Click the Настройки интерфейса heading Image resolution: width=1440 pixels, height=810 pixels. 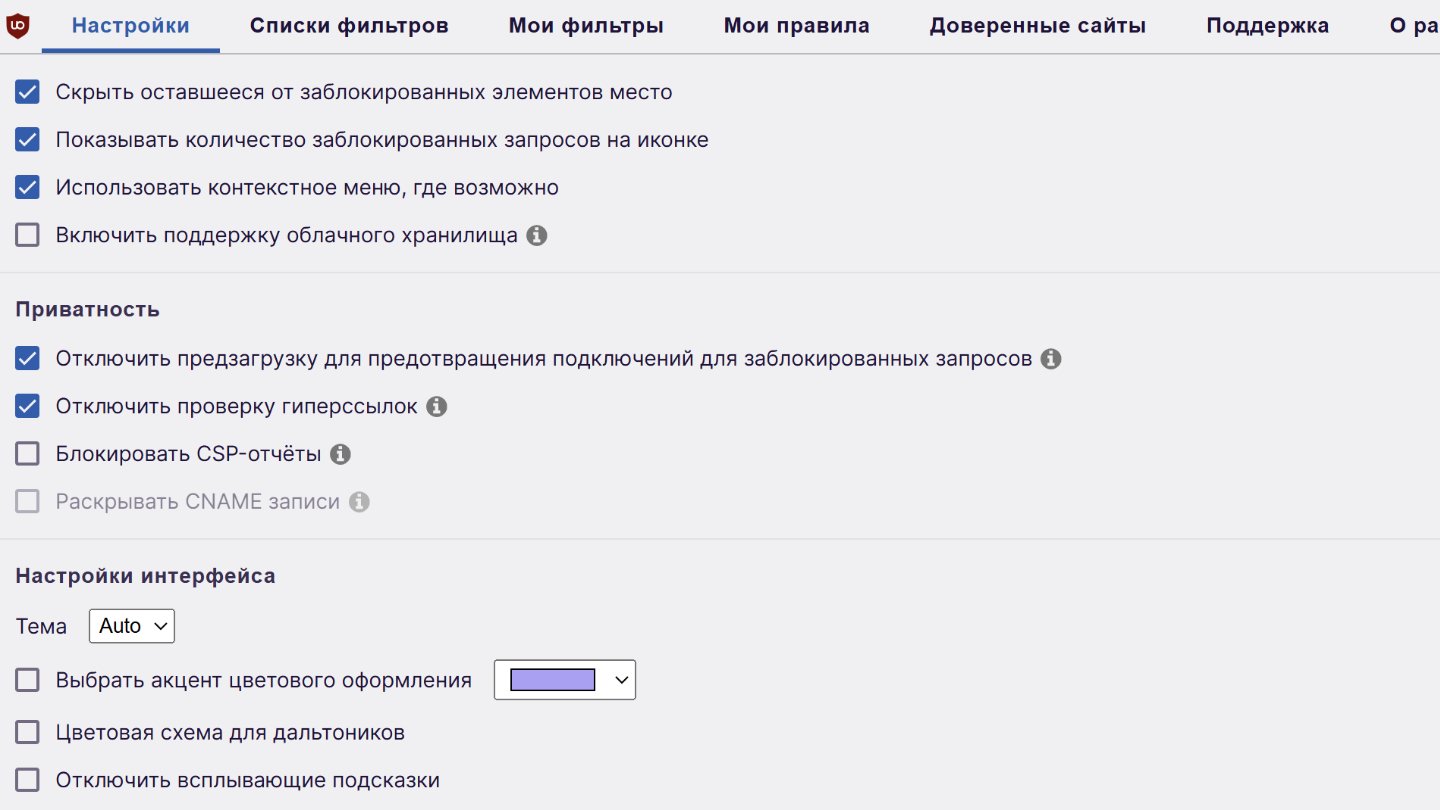pos(146,576)
